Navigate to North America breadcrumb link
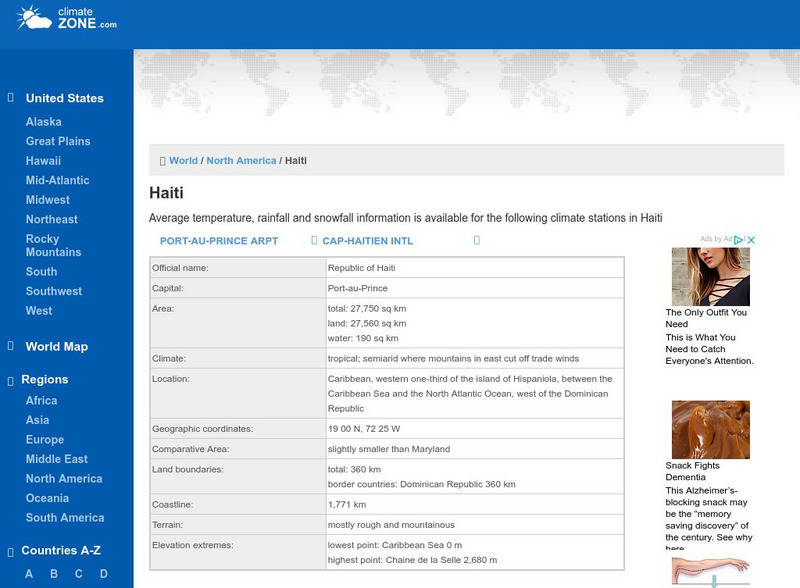The width and height of the screenshot is (800, 588). coord(241,160)
